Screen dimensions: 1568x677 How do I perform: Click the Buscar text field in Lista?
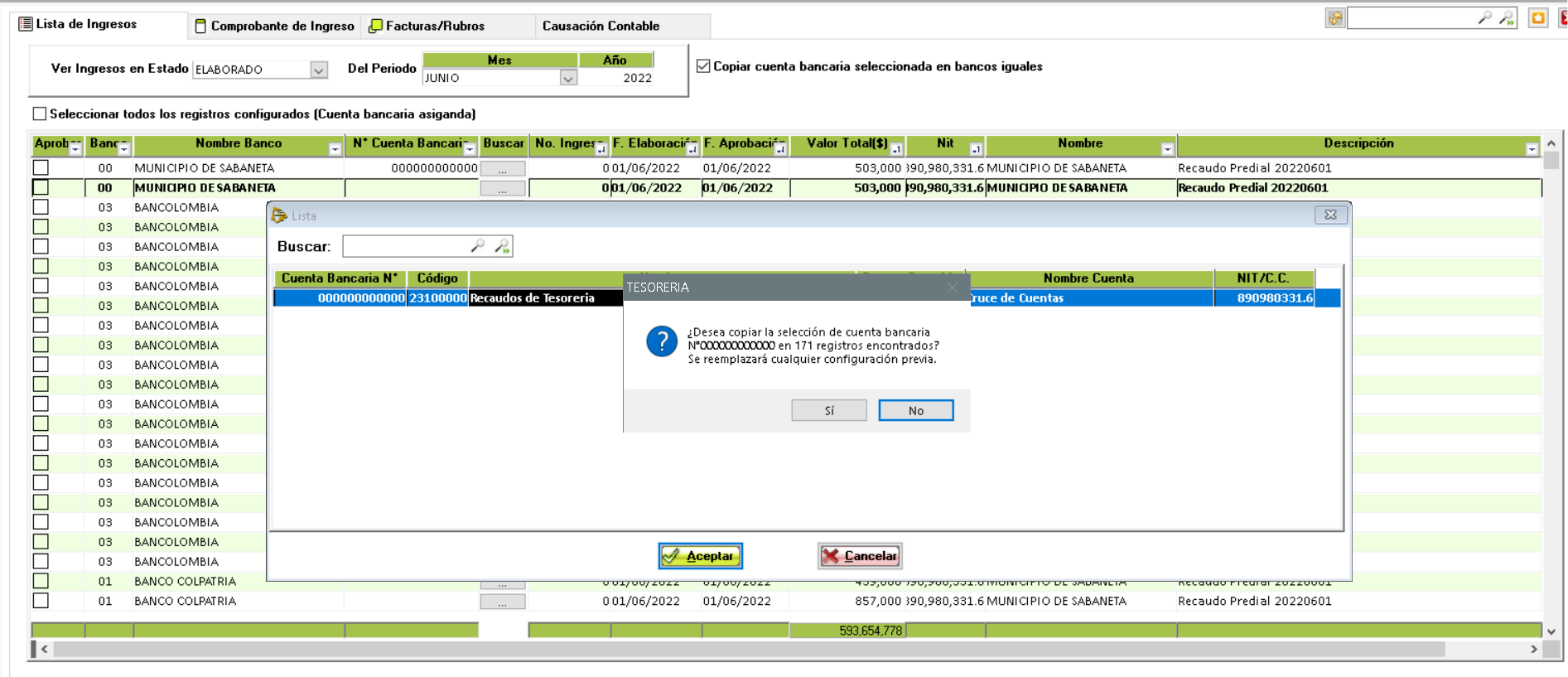406,246
